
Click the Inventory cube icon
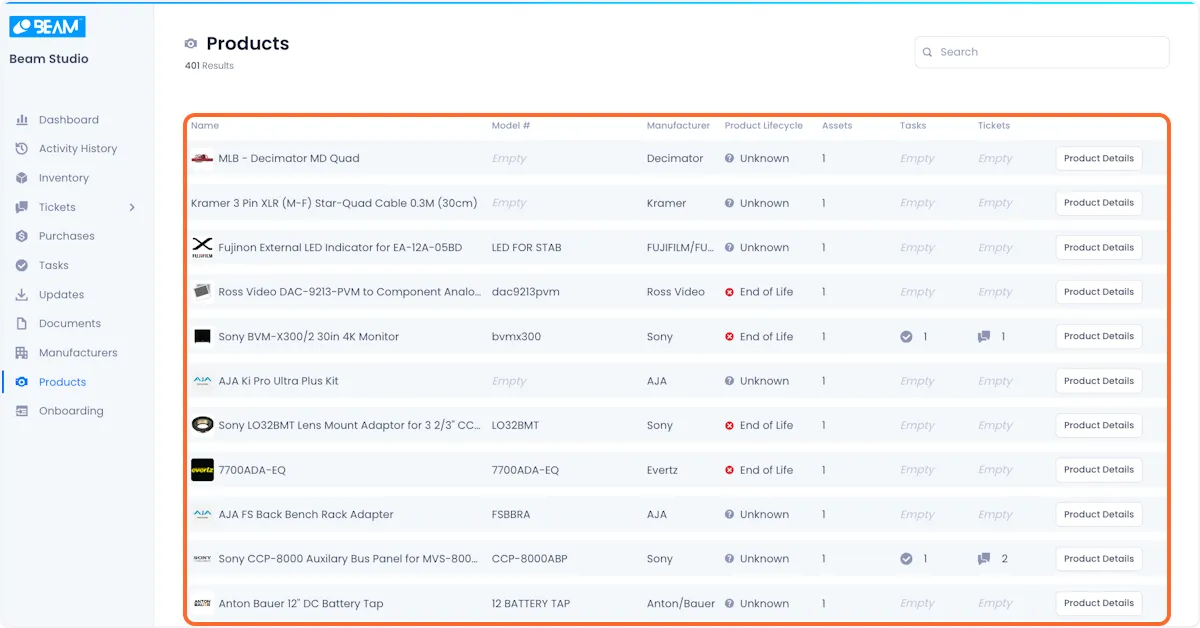(22, 178)
